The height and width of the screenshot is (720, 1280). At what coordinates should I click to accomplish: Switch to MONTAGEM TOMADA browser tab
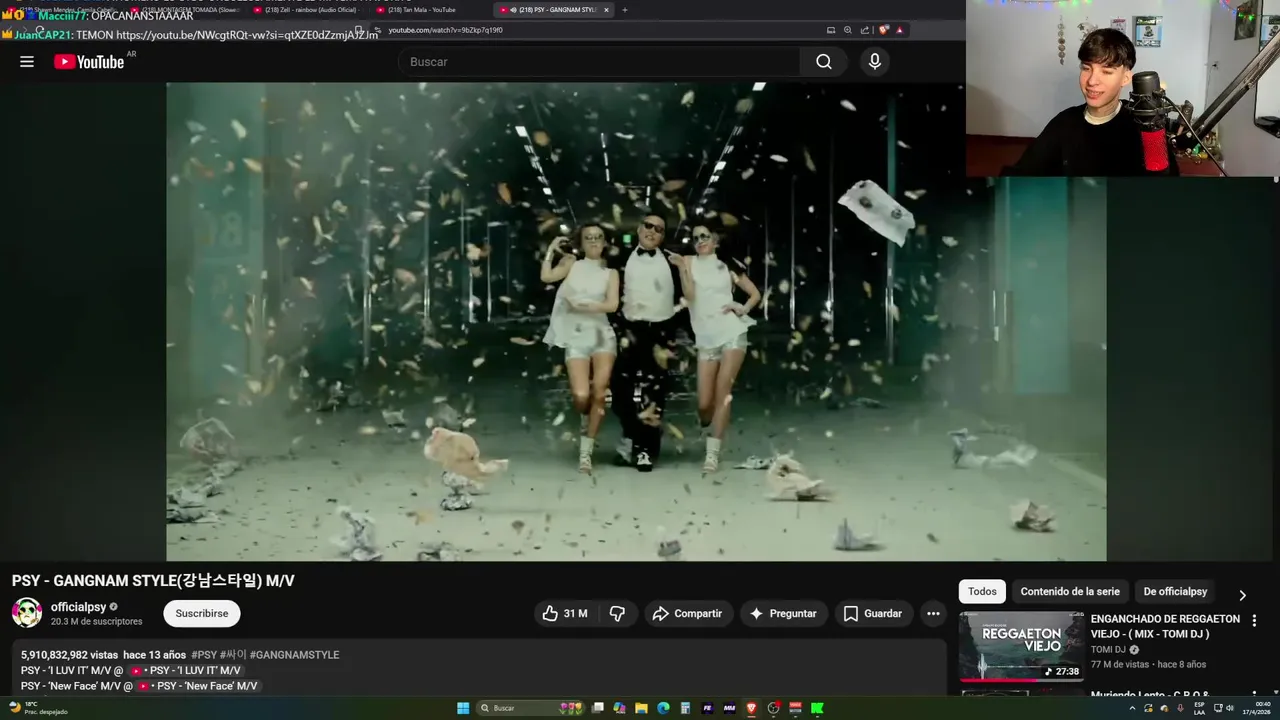coord(187,10)
